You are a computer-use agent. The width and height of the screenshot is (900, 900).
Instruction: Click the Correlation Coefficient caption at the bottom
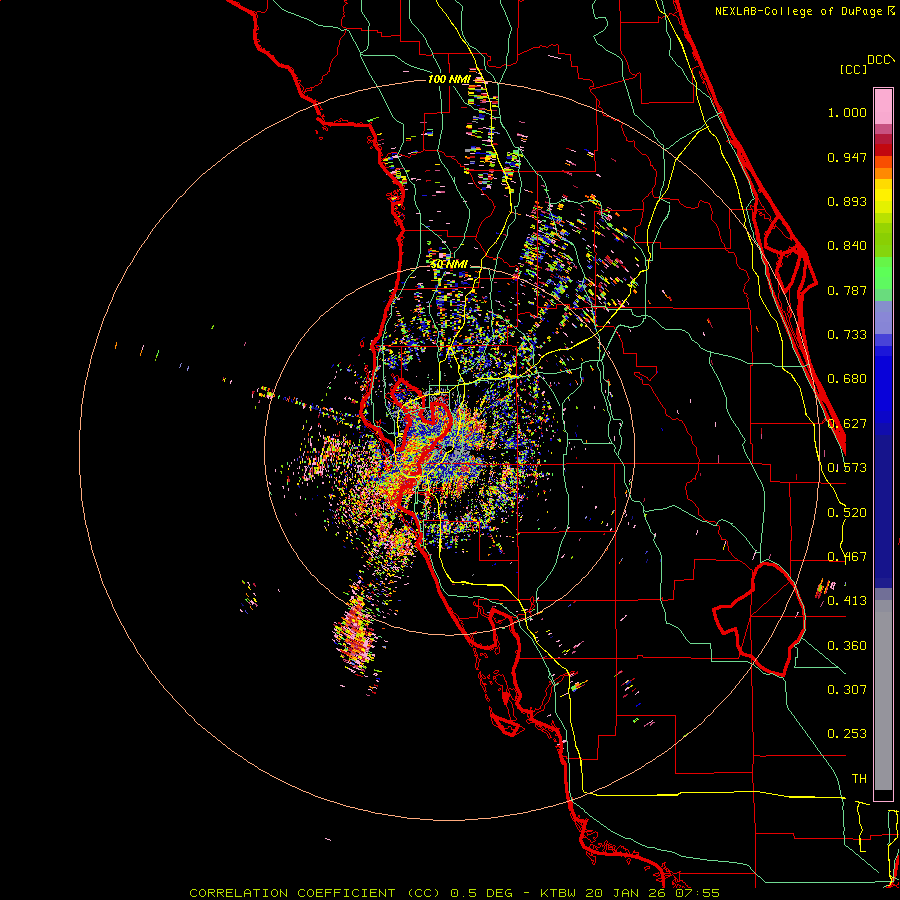(454, 893)
